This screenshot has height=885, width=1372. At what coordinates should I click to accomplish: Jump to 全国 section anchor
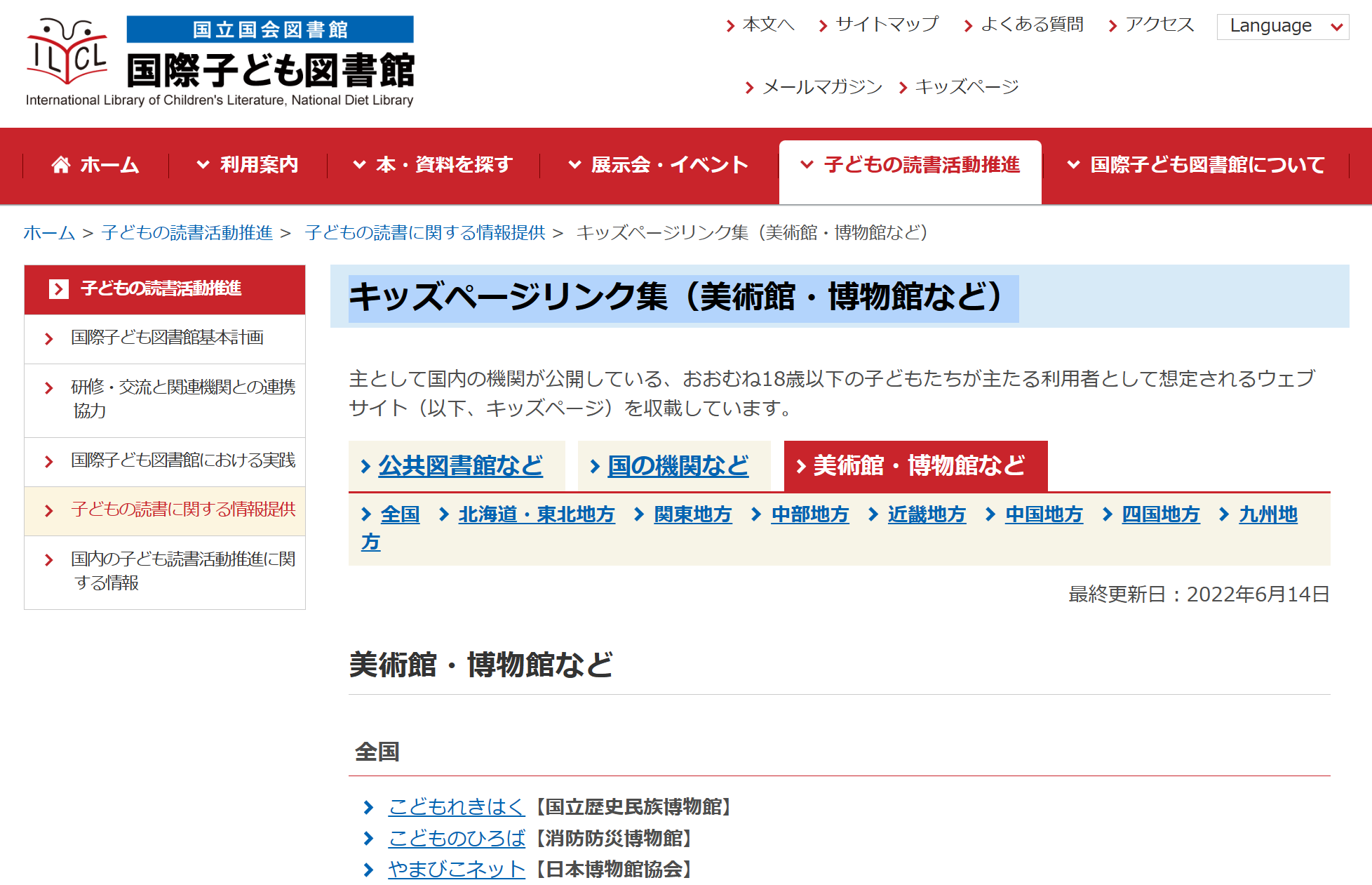400,514
